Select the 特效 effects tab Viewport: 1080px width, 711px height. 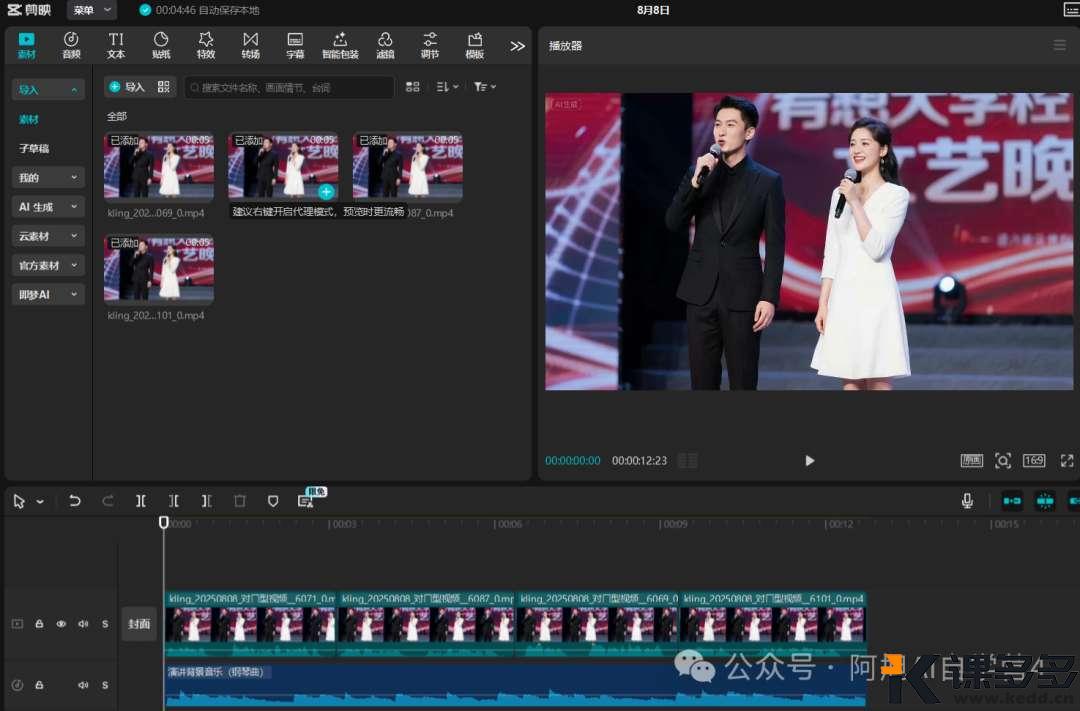pos(206,45)
